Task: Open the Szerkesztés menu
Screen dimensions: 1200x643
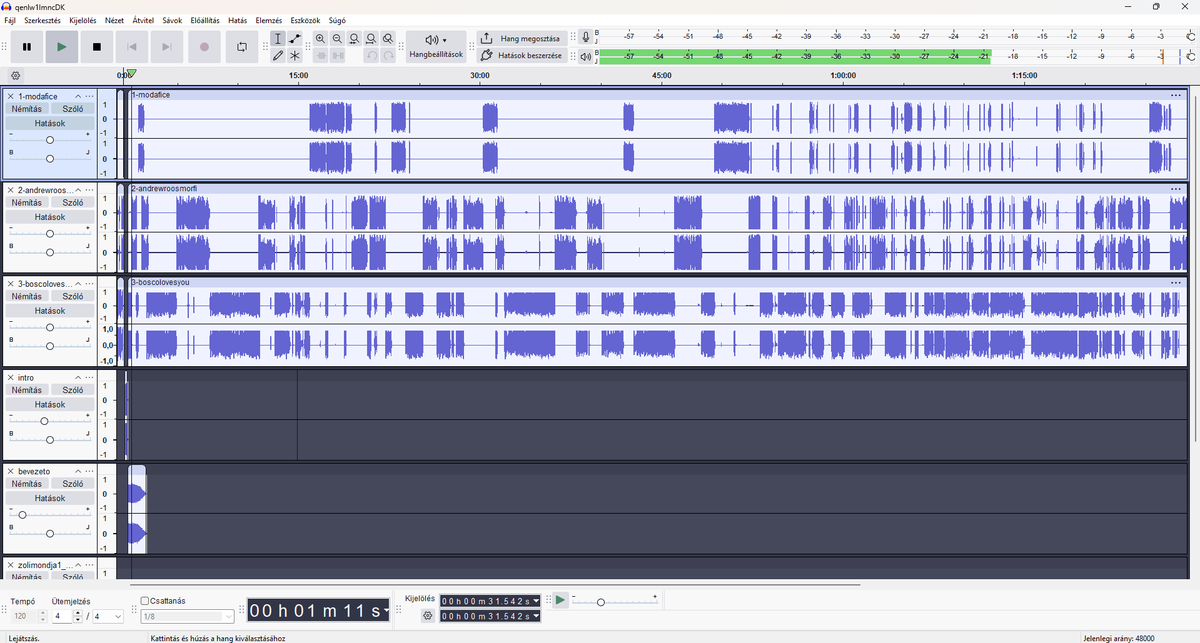Action: (42, 20)
